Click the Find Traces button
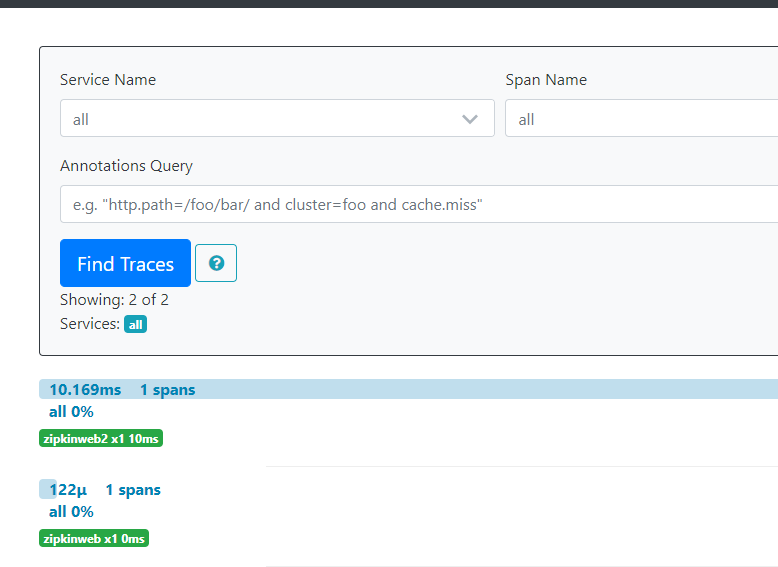Viewport: 778px width, 567px height. click(x=126, y=263)
